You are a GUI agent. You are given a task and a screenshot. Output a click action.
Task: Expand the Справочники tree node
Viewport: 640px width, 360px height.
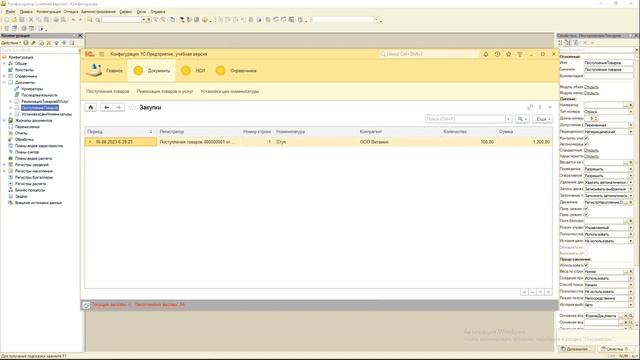[4, 76]
